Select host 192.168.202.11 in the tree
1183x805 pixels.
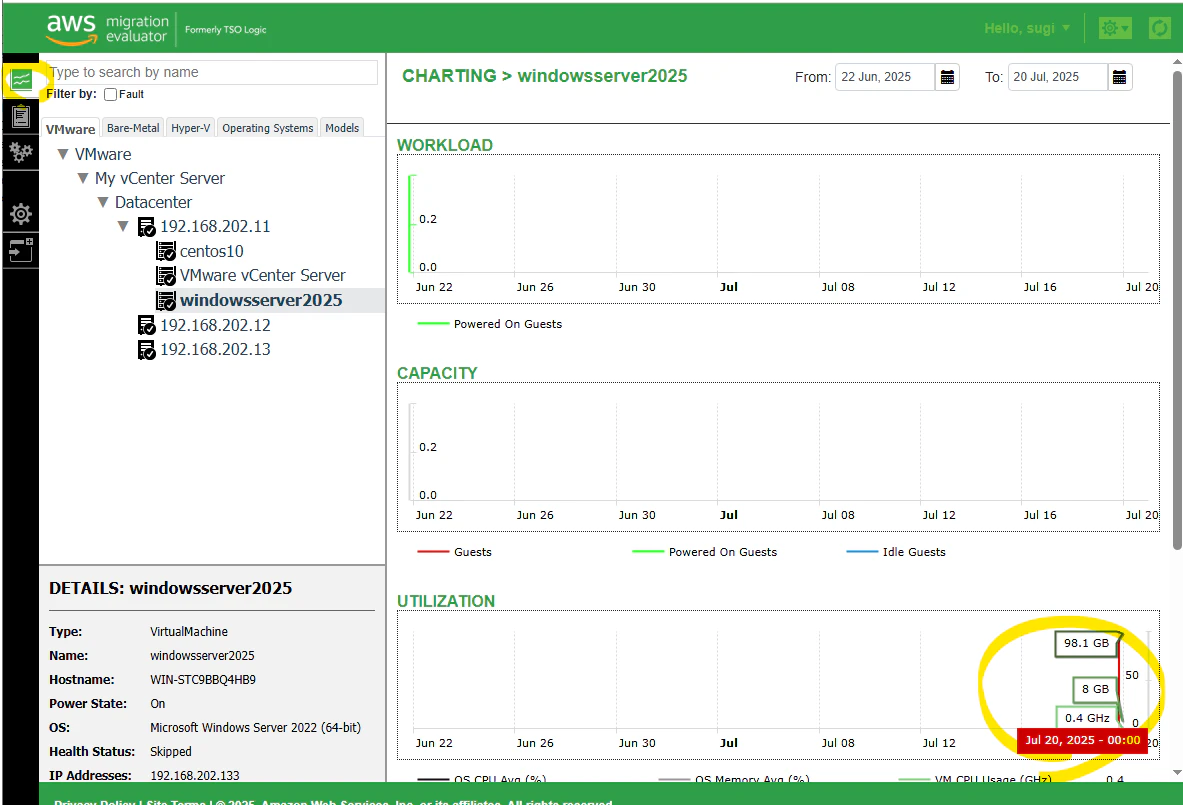[215, 226]
